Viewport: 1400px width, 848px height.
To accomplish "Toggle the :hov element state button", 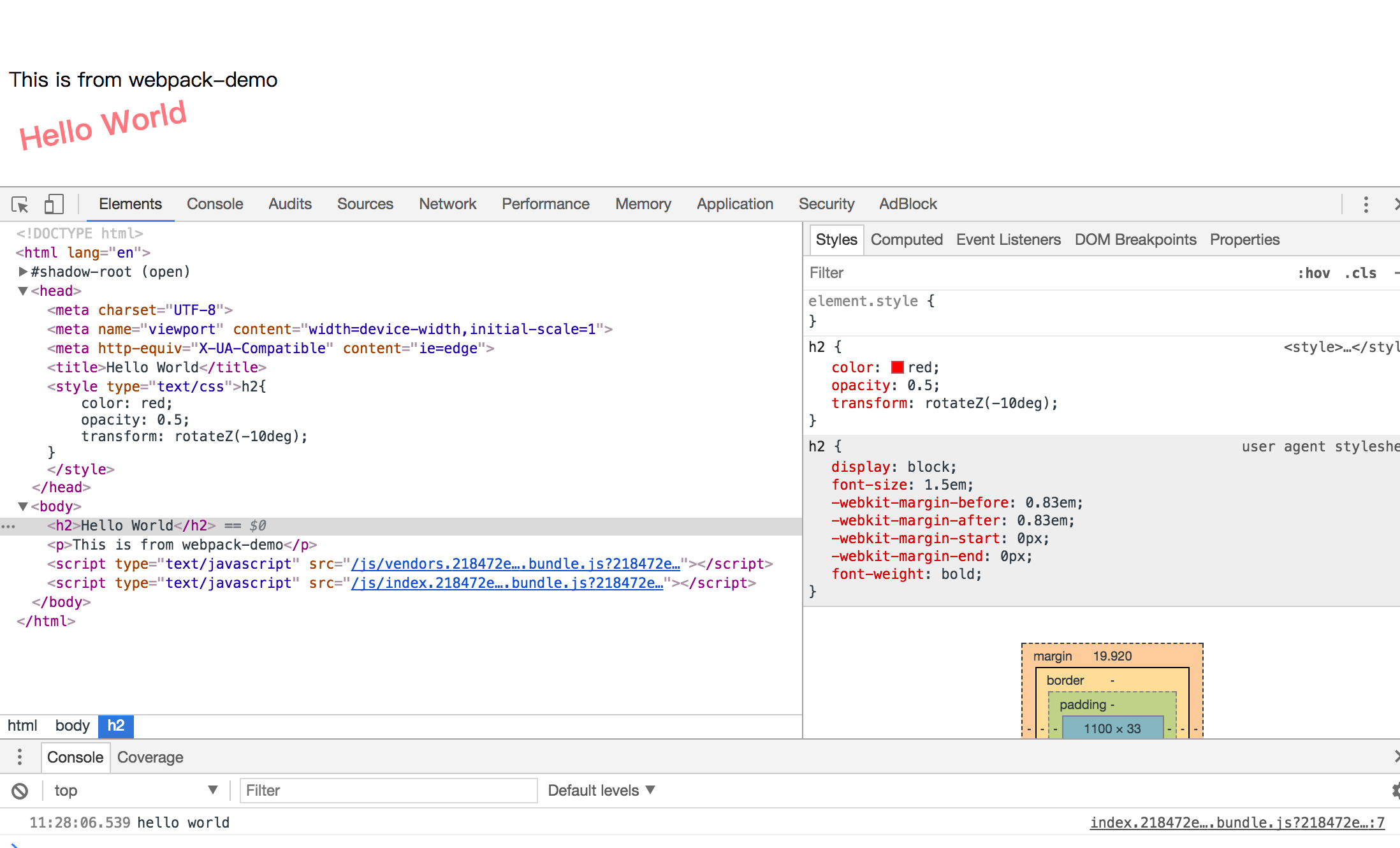I will [x=1313, y=273].
